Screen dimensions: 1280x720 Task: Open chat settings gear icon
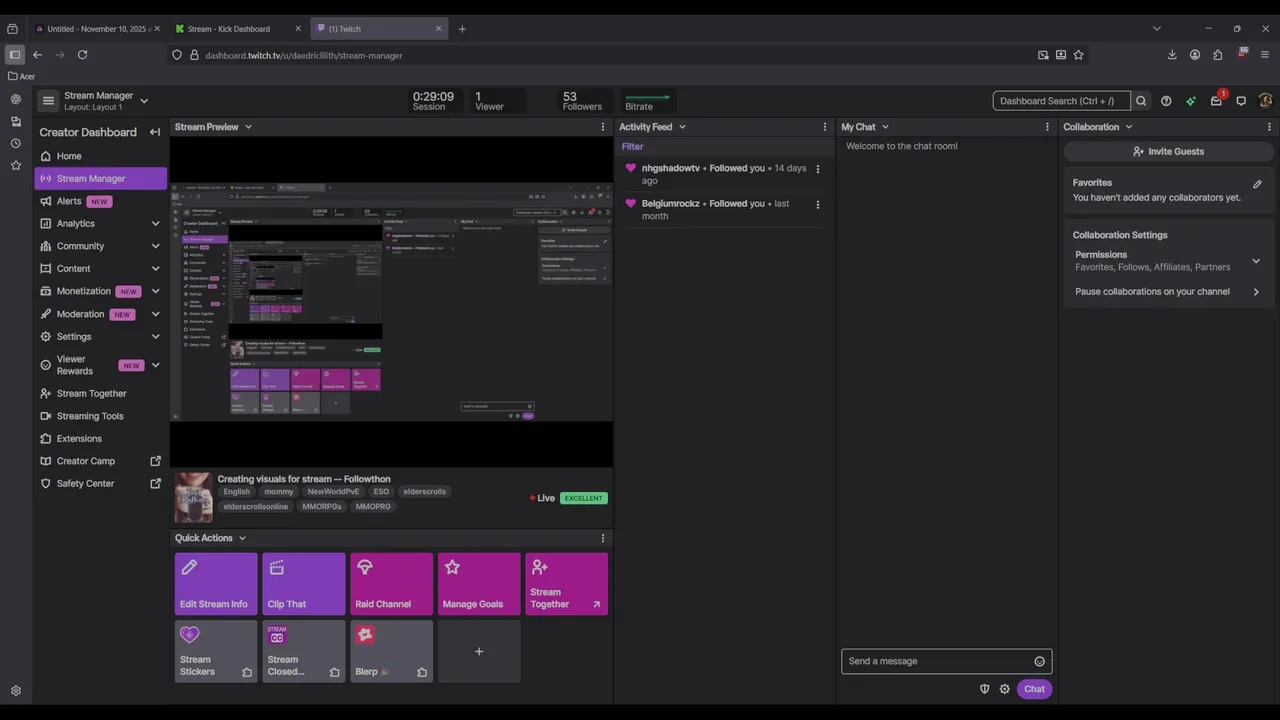click(x=1005, y=689)
